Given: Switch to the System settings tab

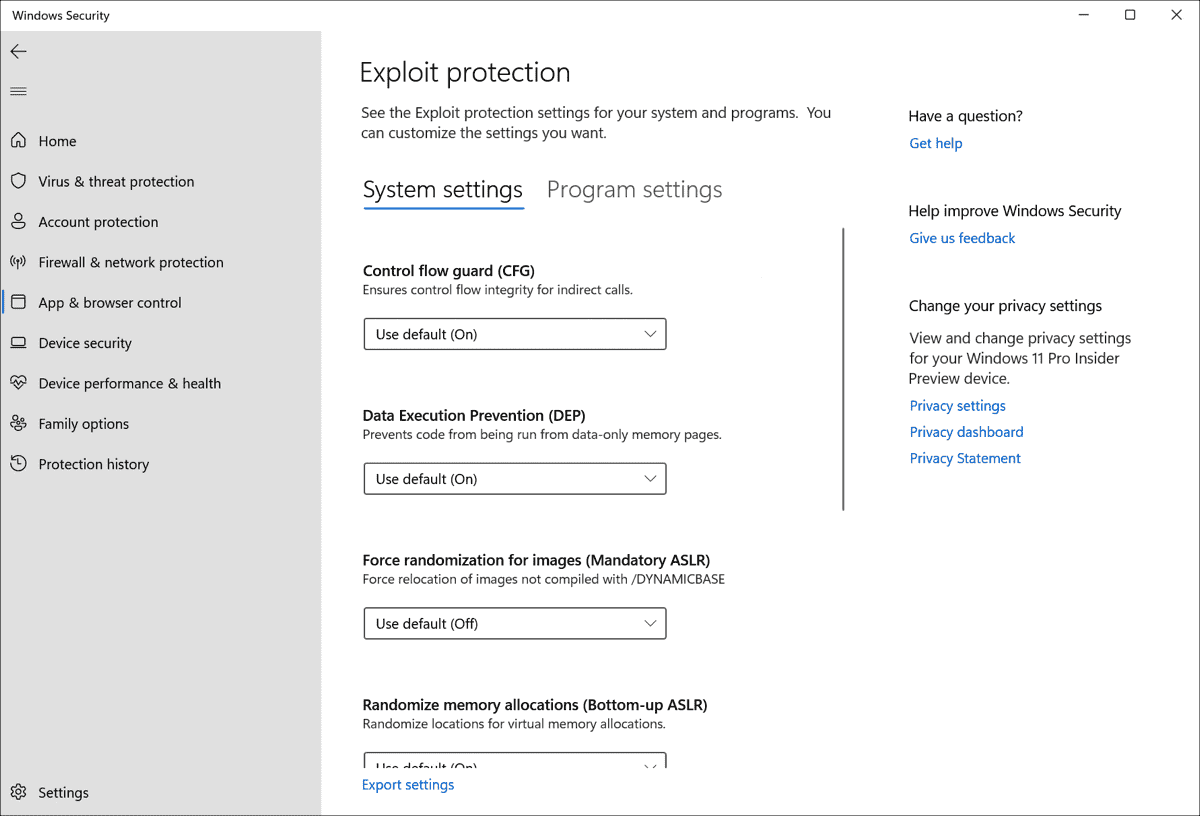Looking at the screenshot, I should coord(443,190).
